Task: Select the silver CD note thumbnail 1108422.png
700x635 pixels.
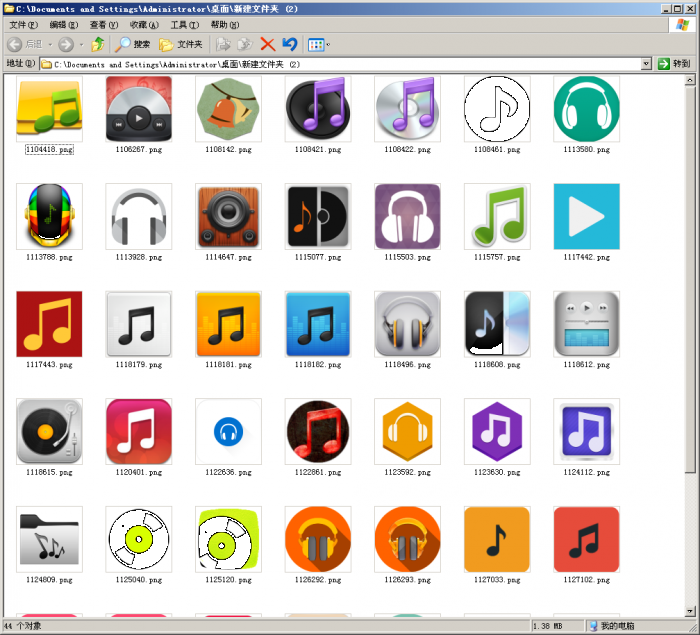Action: click(x=408, y=109)
